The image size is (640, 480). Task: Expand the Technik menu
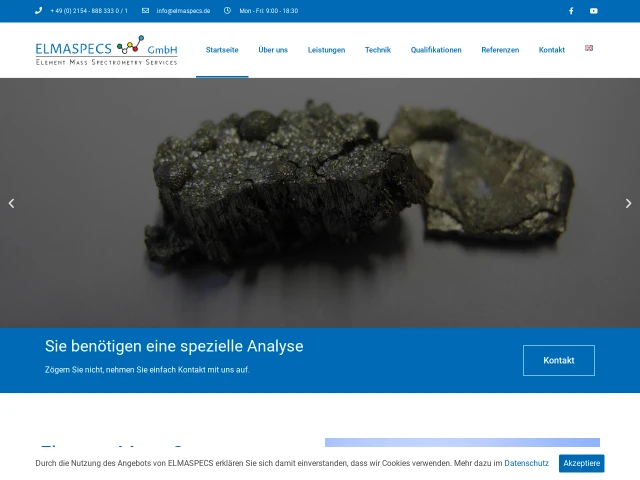point(378,50)
